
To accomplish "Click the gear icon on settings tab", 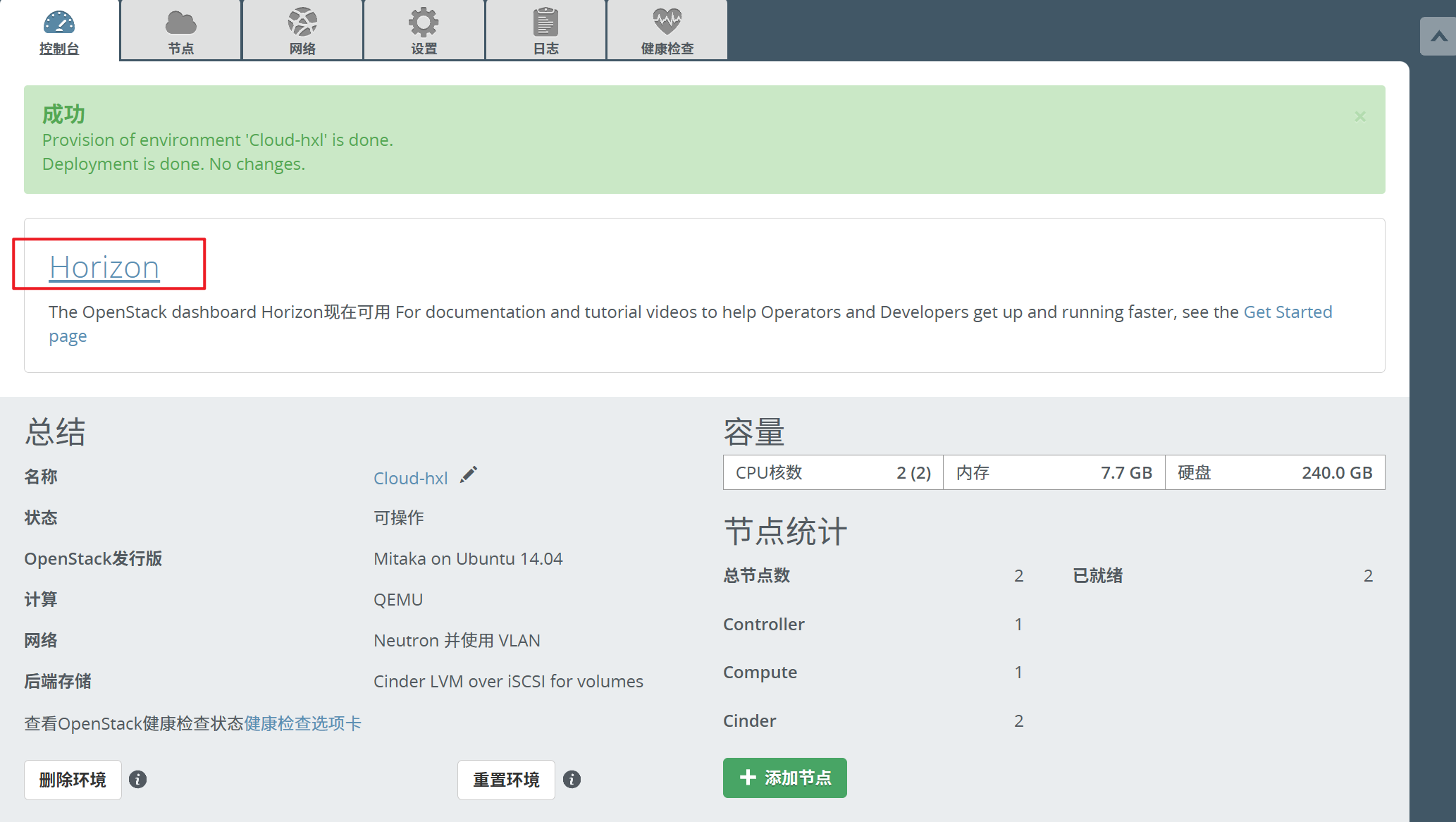I will coord(424,23).
